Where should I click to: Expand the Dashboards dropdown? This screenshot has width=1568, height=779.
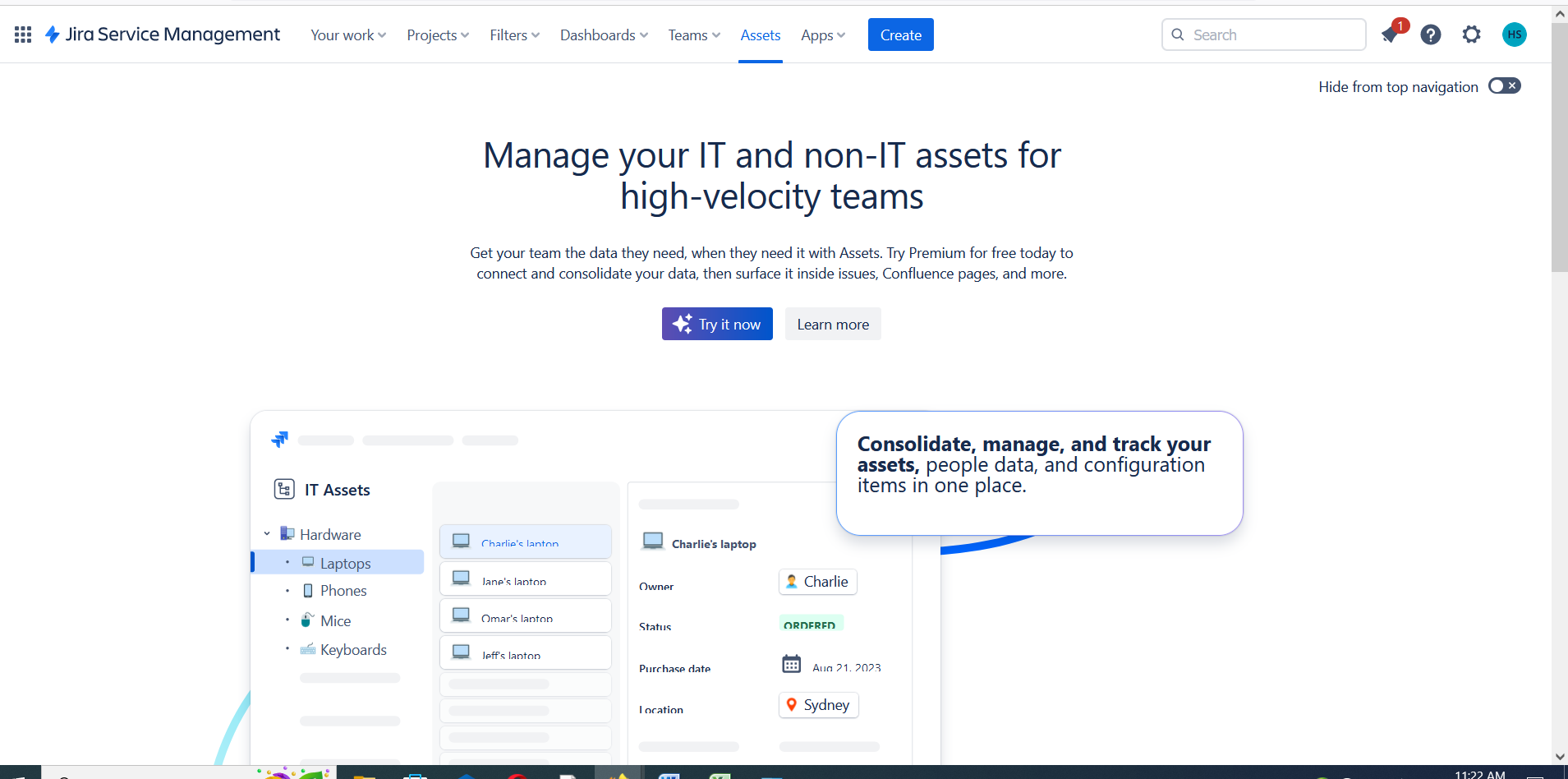(604, 35)
